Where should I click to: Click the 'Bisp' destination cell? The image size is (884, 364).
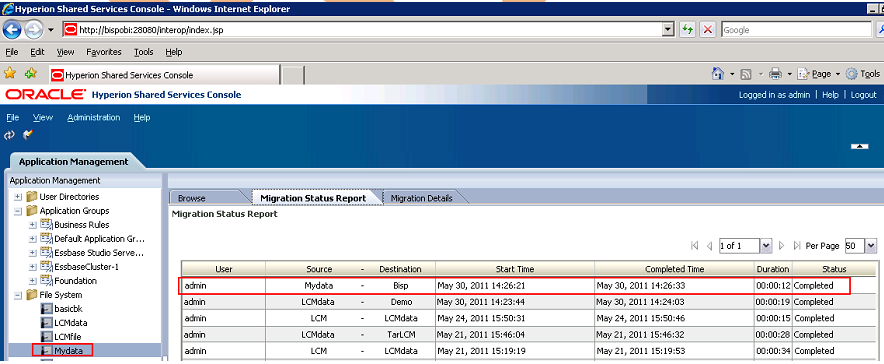(400, 286)
